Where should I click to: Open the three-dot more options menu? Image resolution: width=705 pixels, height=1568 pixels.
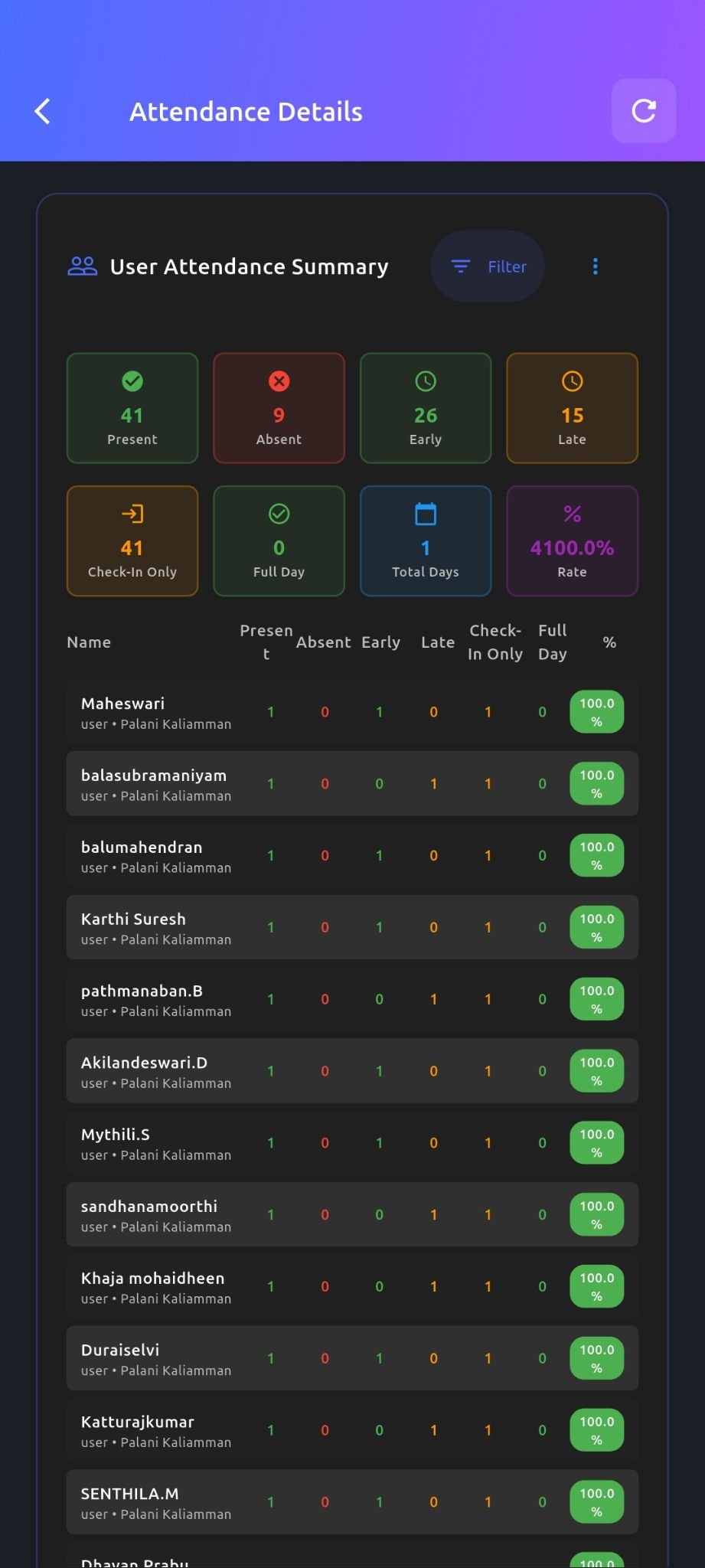pyautogui.click(x=596, y=266)
